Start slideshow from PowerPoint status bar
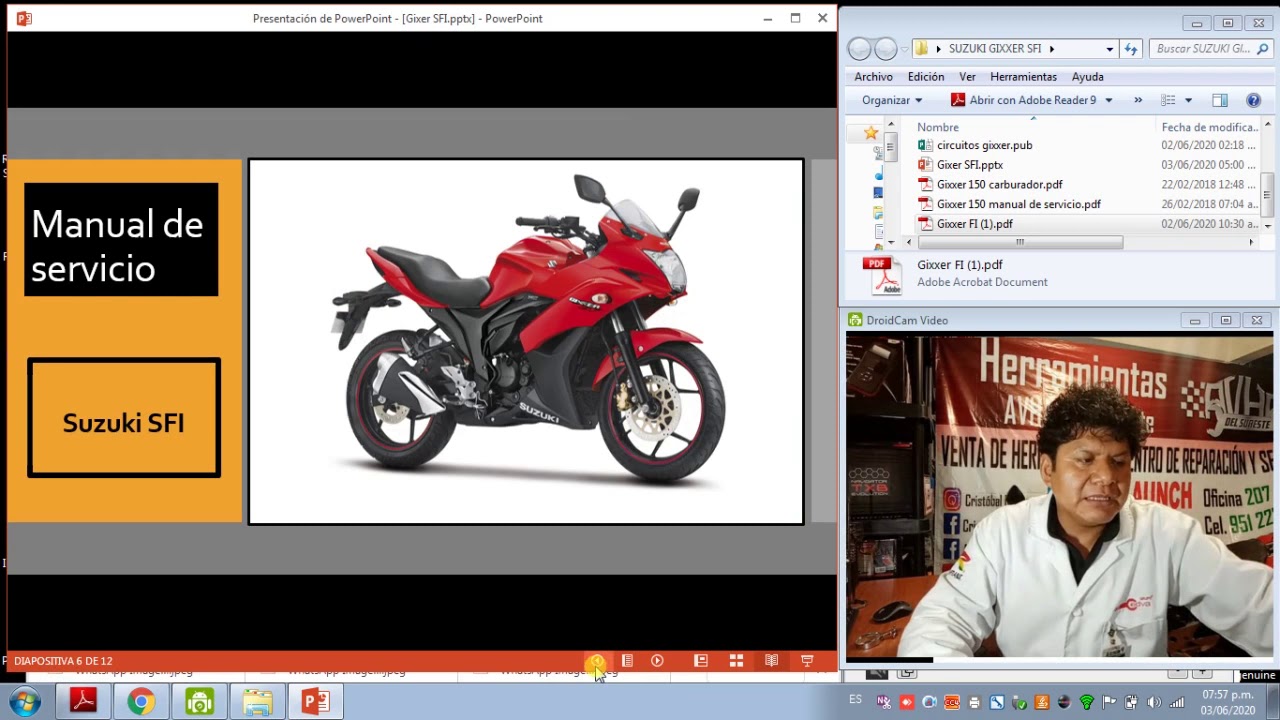This screenshot has width=1280, height=720. coord(807,661)
